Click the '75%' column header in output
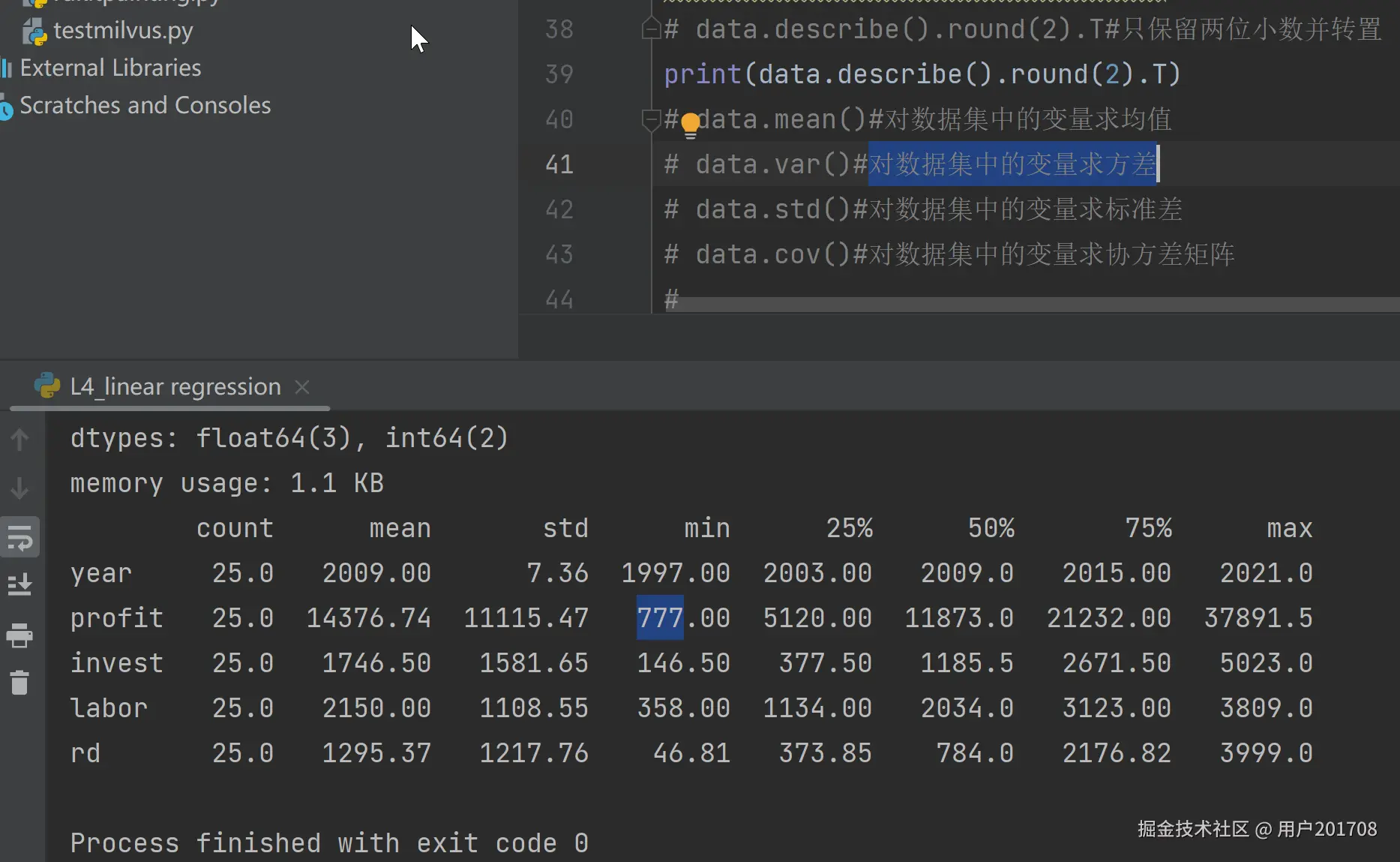Viewport: 1400px width, 862px height. click(x=1148, y=528)
